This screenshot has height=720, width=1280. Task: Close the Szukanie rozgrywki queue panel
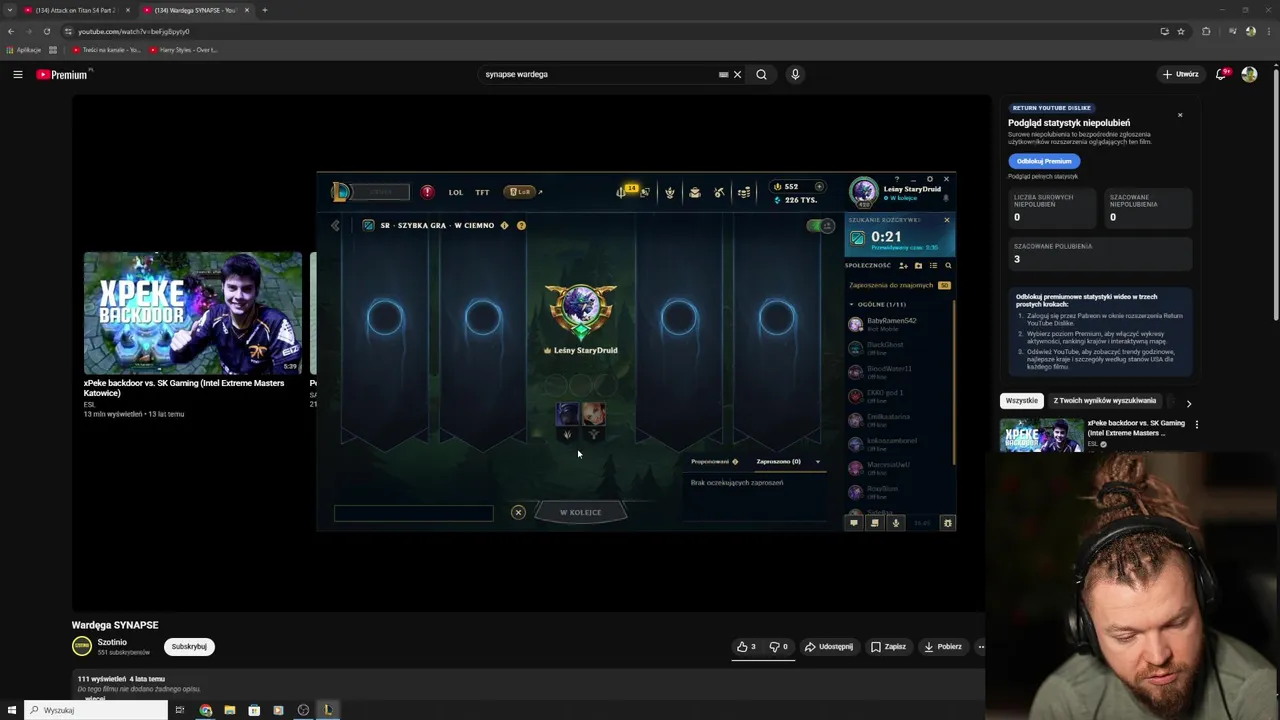click(946, 220)
